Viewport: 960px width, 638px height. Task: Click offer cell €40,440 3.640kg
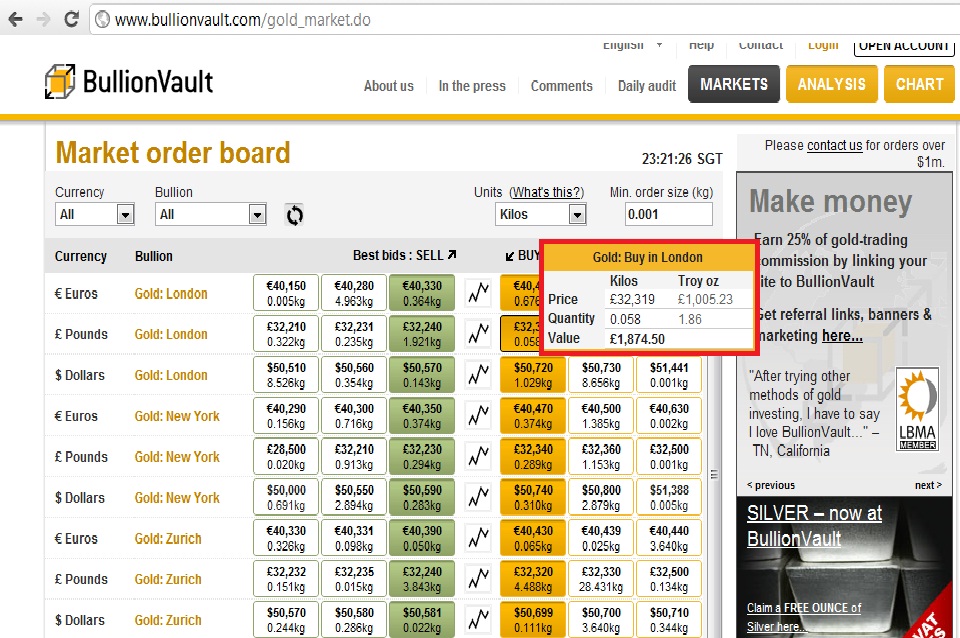(669, 538)
